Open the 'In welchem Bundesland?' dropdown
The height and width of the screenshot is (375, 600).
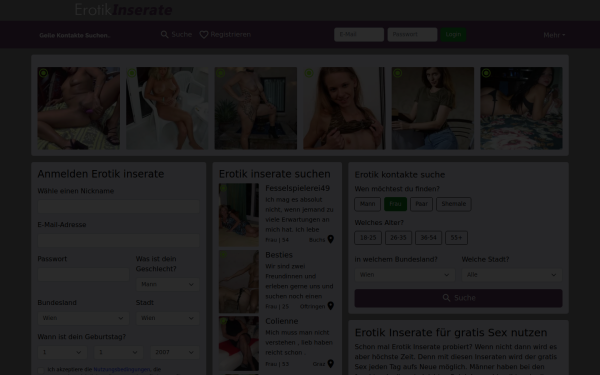(x=404, y=275)
